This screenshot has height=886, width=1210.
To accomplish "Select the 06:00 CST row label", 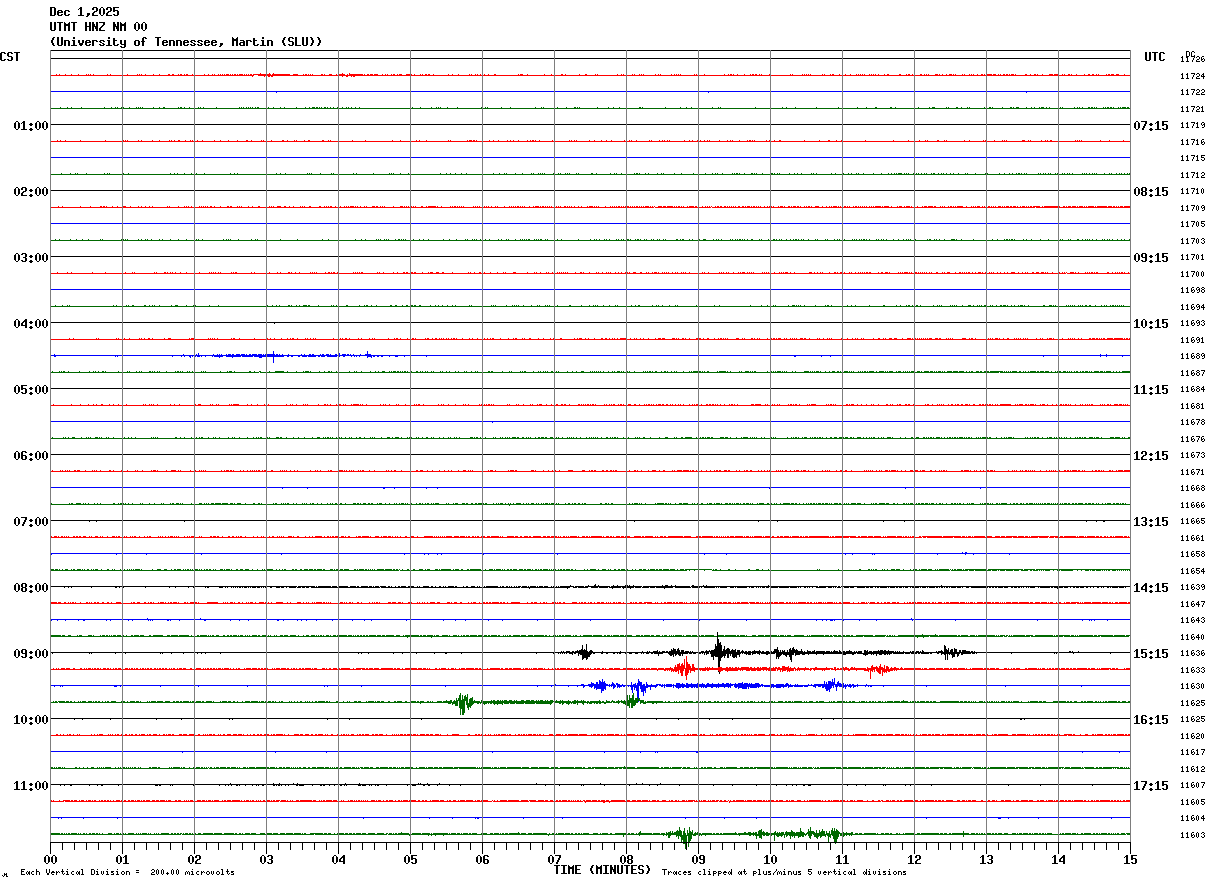I will click(31, 456).
